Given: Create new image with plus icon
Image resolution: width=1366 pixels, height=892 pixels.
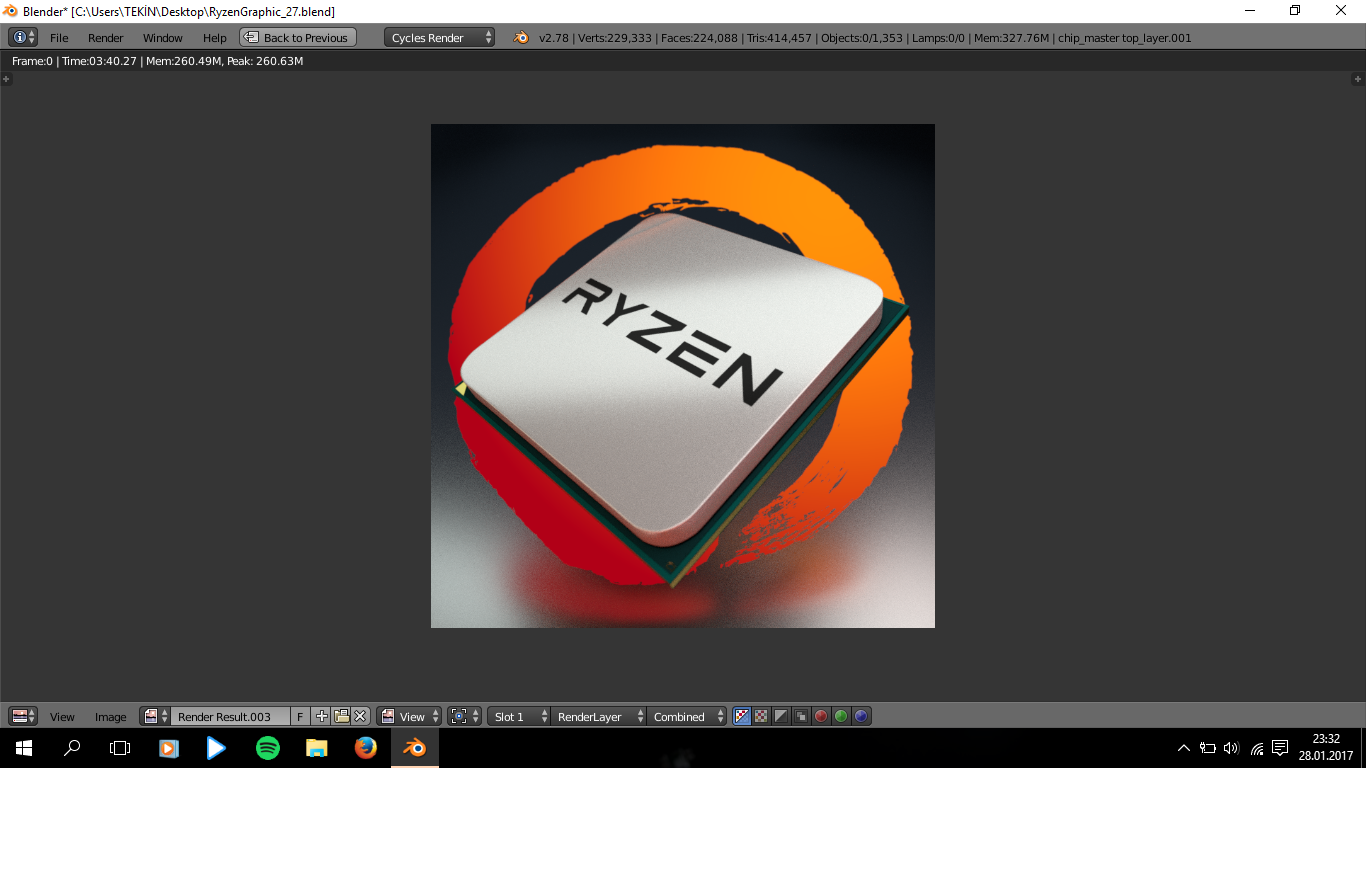Looking at the screenshot, I should point(321,716).
